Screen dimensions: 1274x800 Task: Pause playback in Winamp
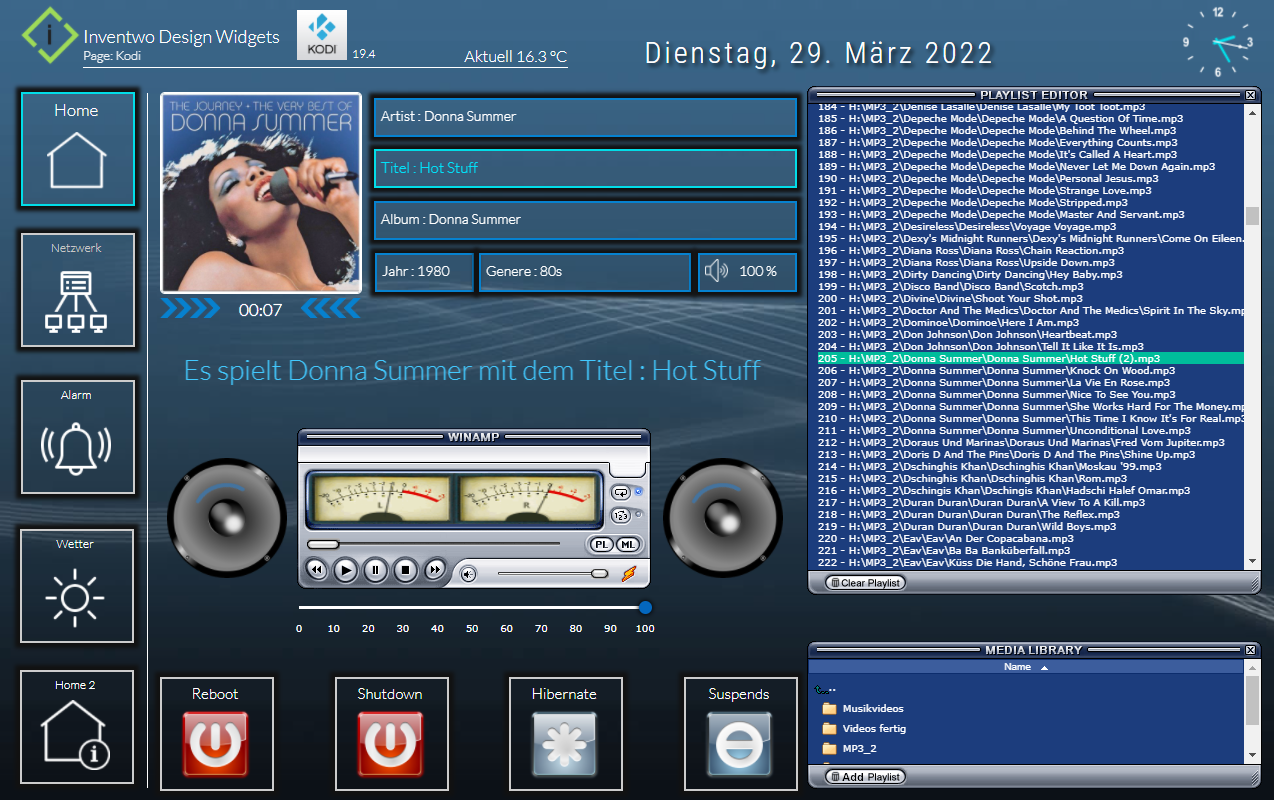coord(375,571)
